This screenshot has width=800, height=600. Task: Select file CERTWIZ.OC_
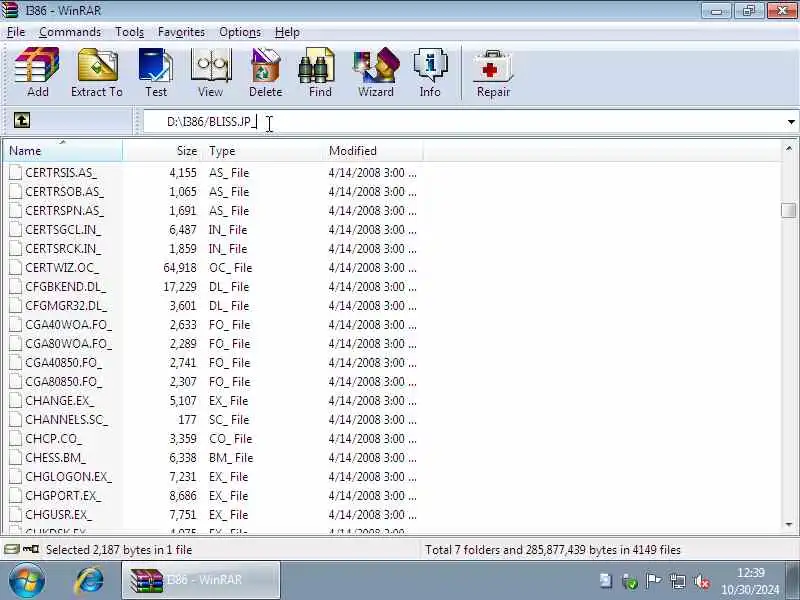click(62, 268)
